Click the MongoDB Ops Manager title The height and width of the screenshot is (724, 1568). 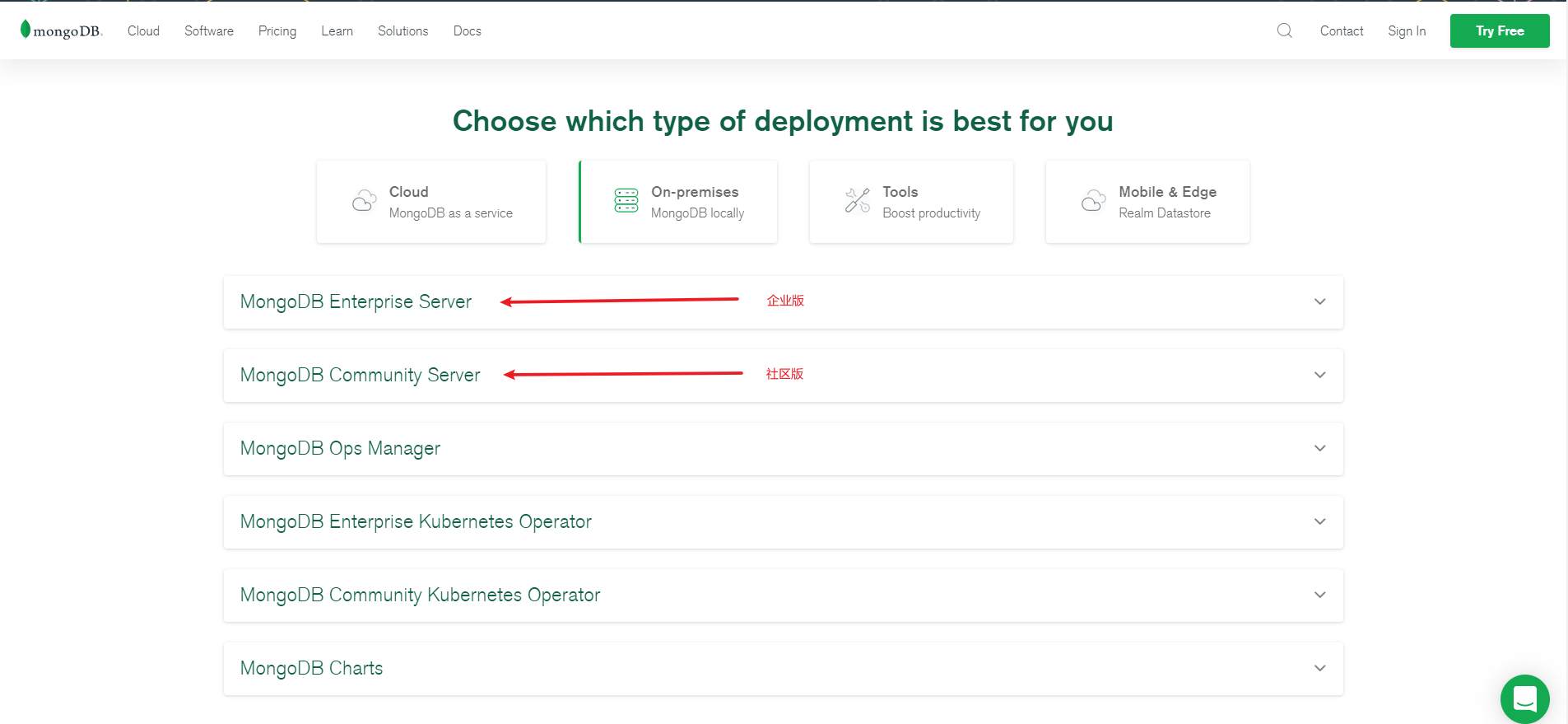(340, 448)
